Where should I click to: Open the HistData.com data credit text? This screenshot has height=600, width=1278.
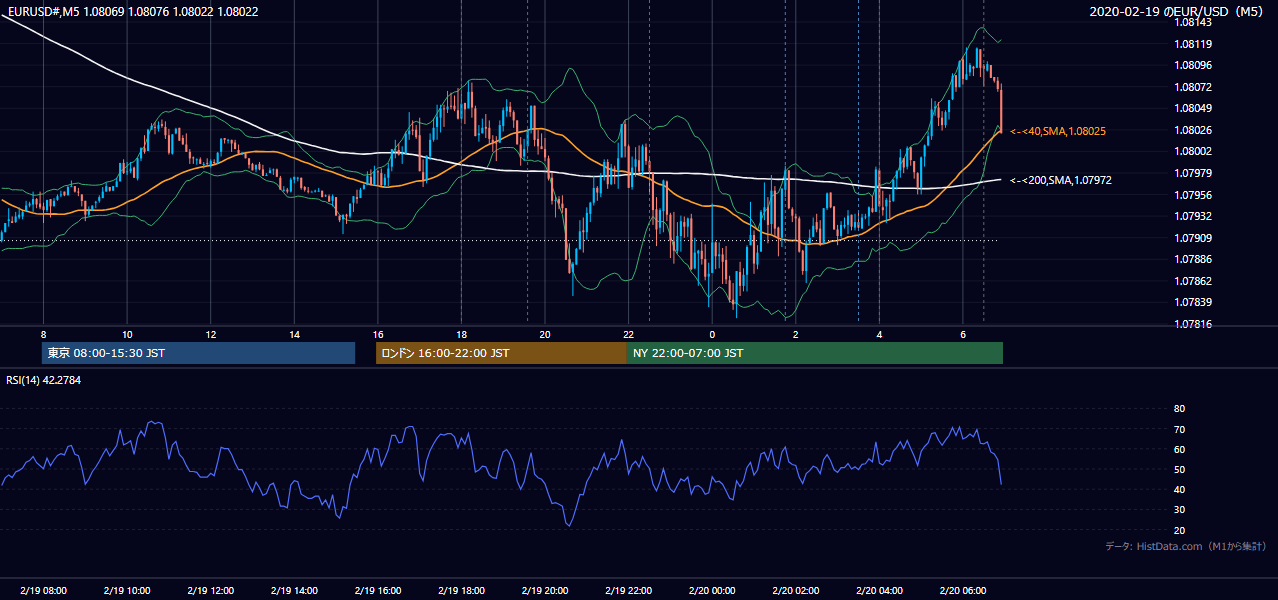click(x=1186, y=546)
